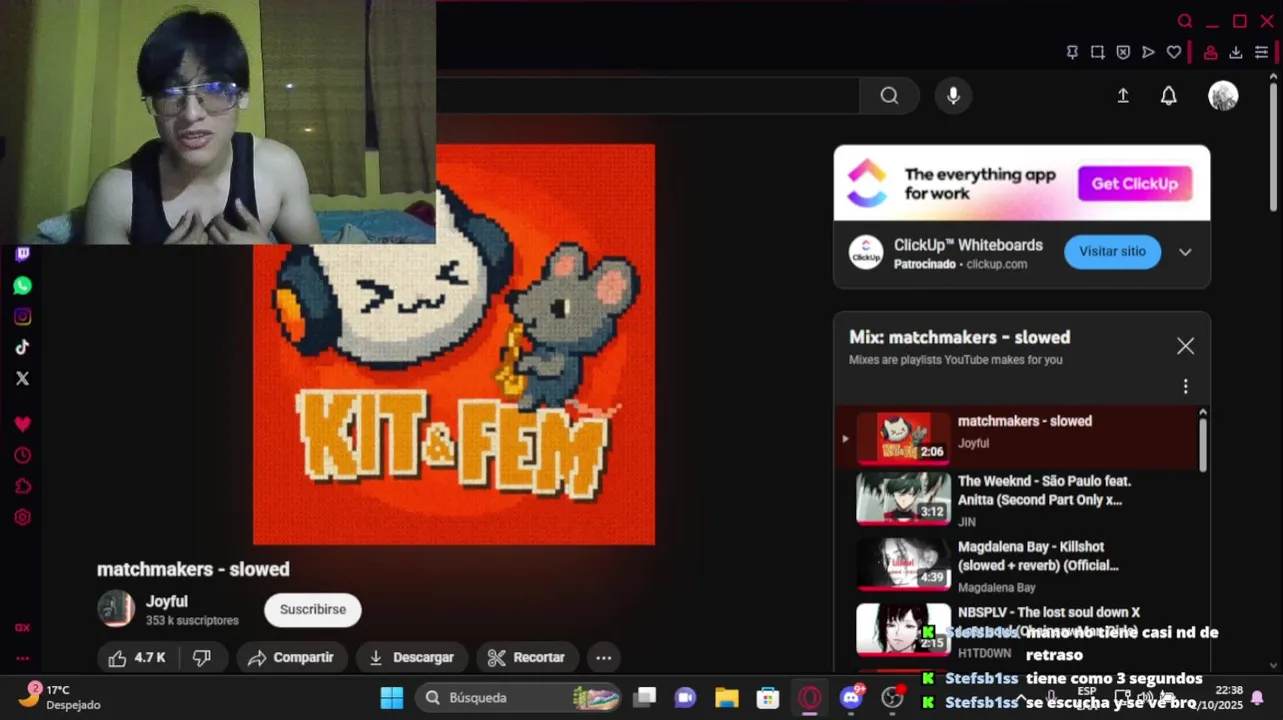Open the weather widget showing 17°C
Viewport: 1283px width, 720px height.
(58, 697)
